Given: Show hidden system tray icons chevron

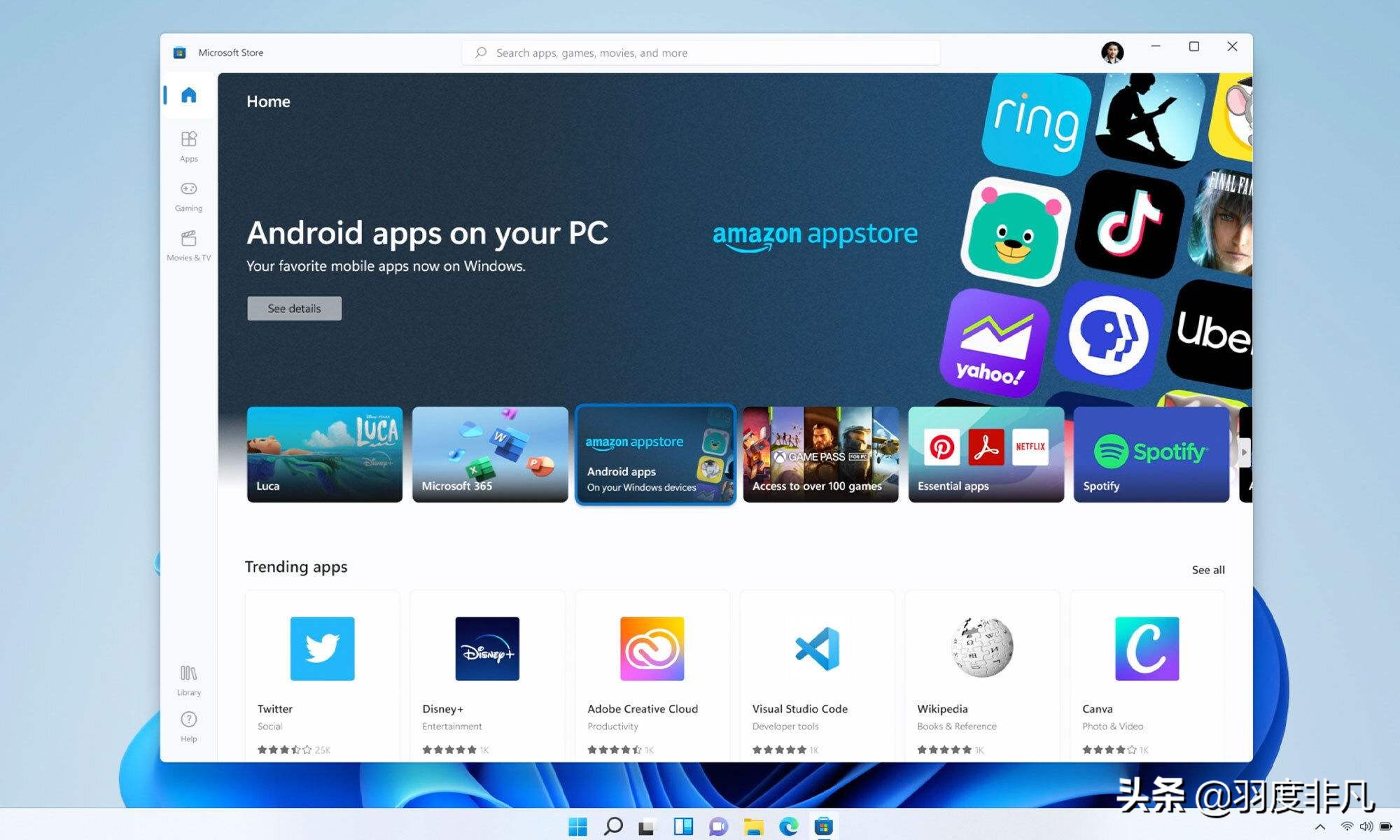Looking at the screenshot, I should coord(1320,827).
